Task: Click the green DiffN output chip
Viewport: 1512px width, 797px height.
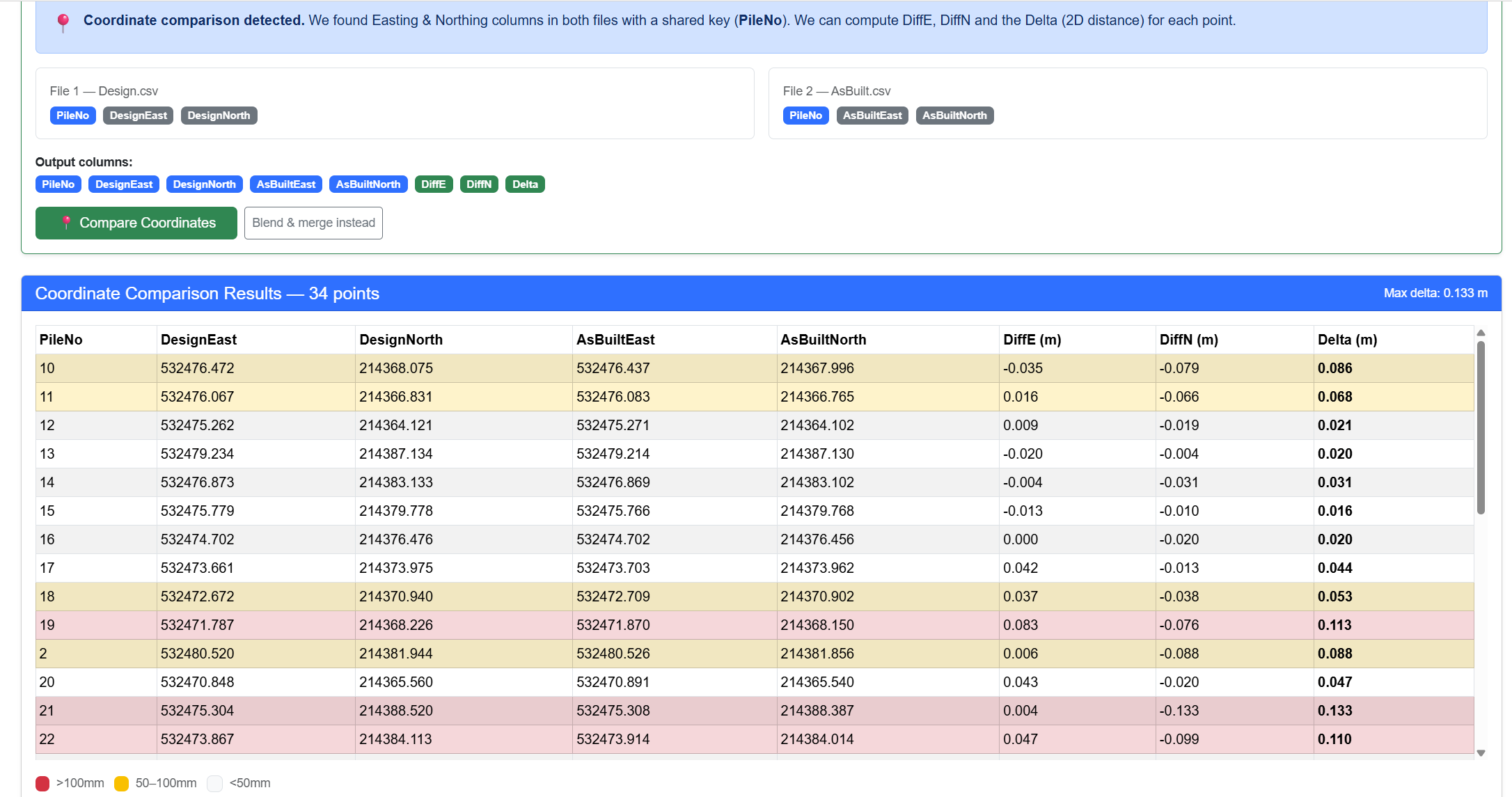Action: pos(479,184)
